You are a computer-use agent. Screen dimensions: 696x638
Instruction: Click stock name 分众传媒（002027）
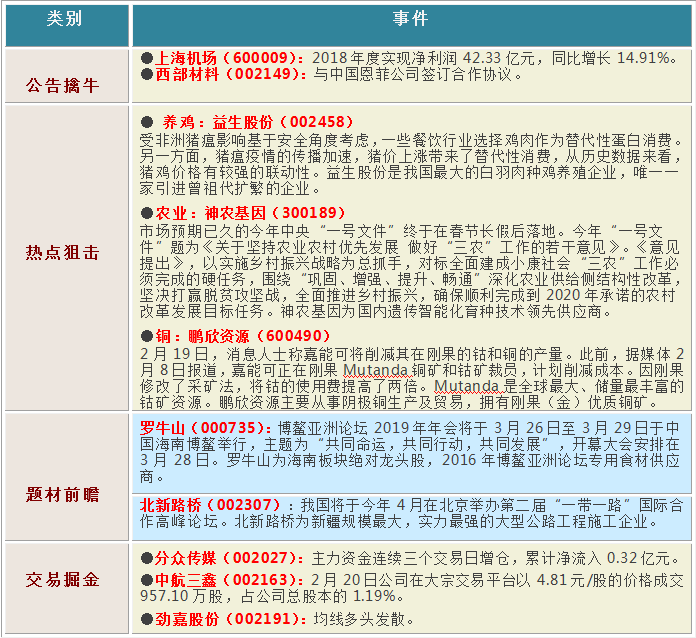tap(226, 558)
